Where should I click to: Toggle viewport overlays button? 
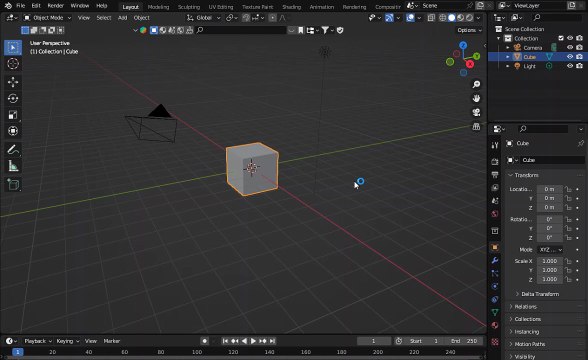coord(410,18)
